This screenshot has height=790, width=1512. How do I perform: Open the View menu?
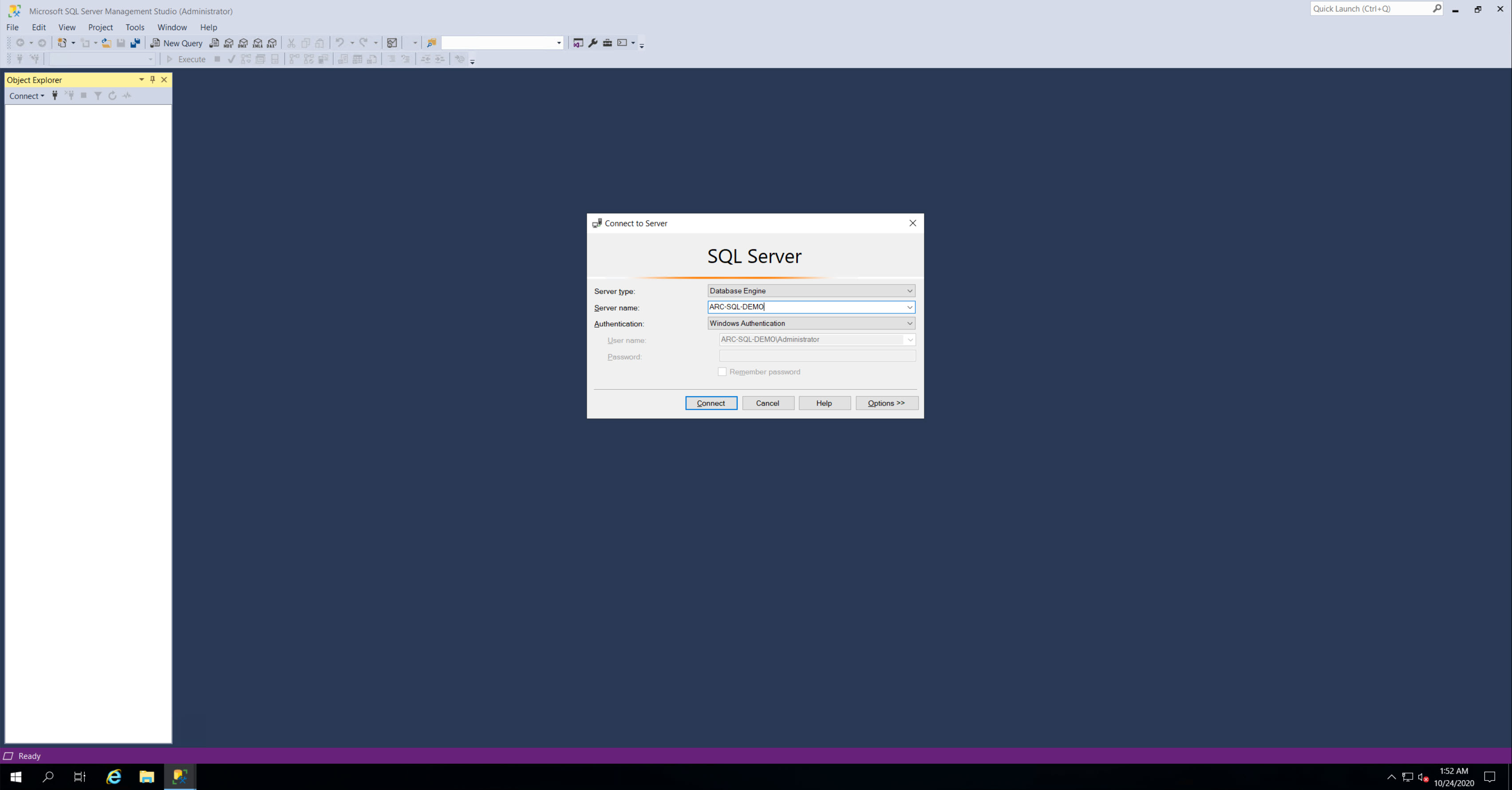click(x=67, y=27)
